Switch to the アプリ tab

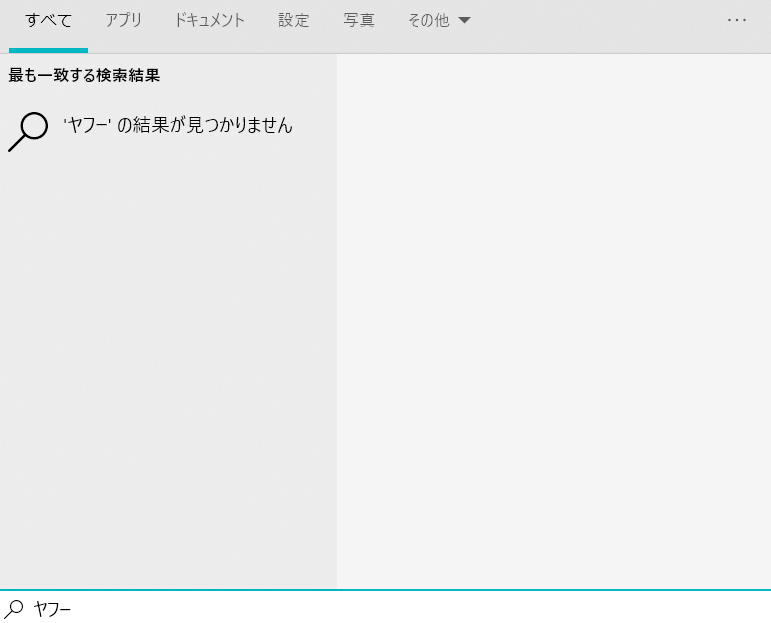pos(124,21)
